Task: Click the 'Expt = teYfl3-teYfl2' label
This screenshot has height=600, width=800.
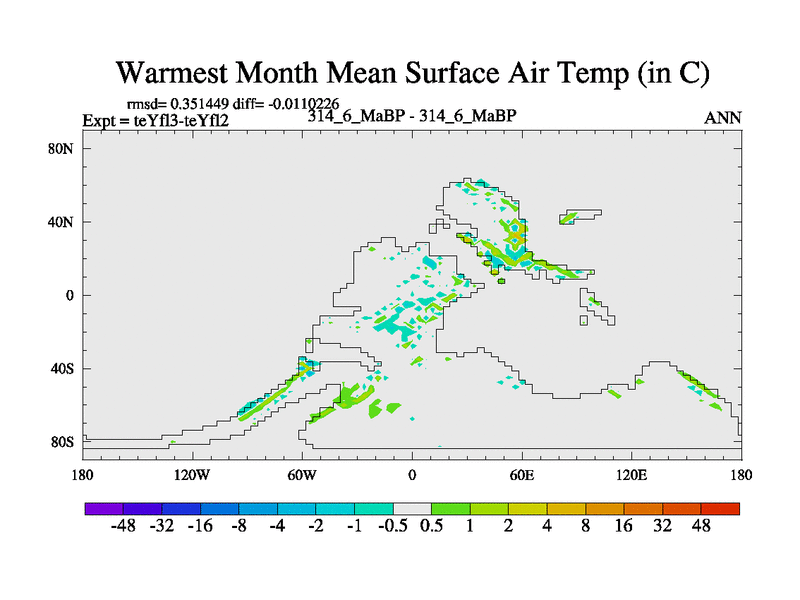Action: (x=156, y=121)
